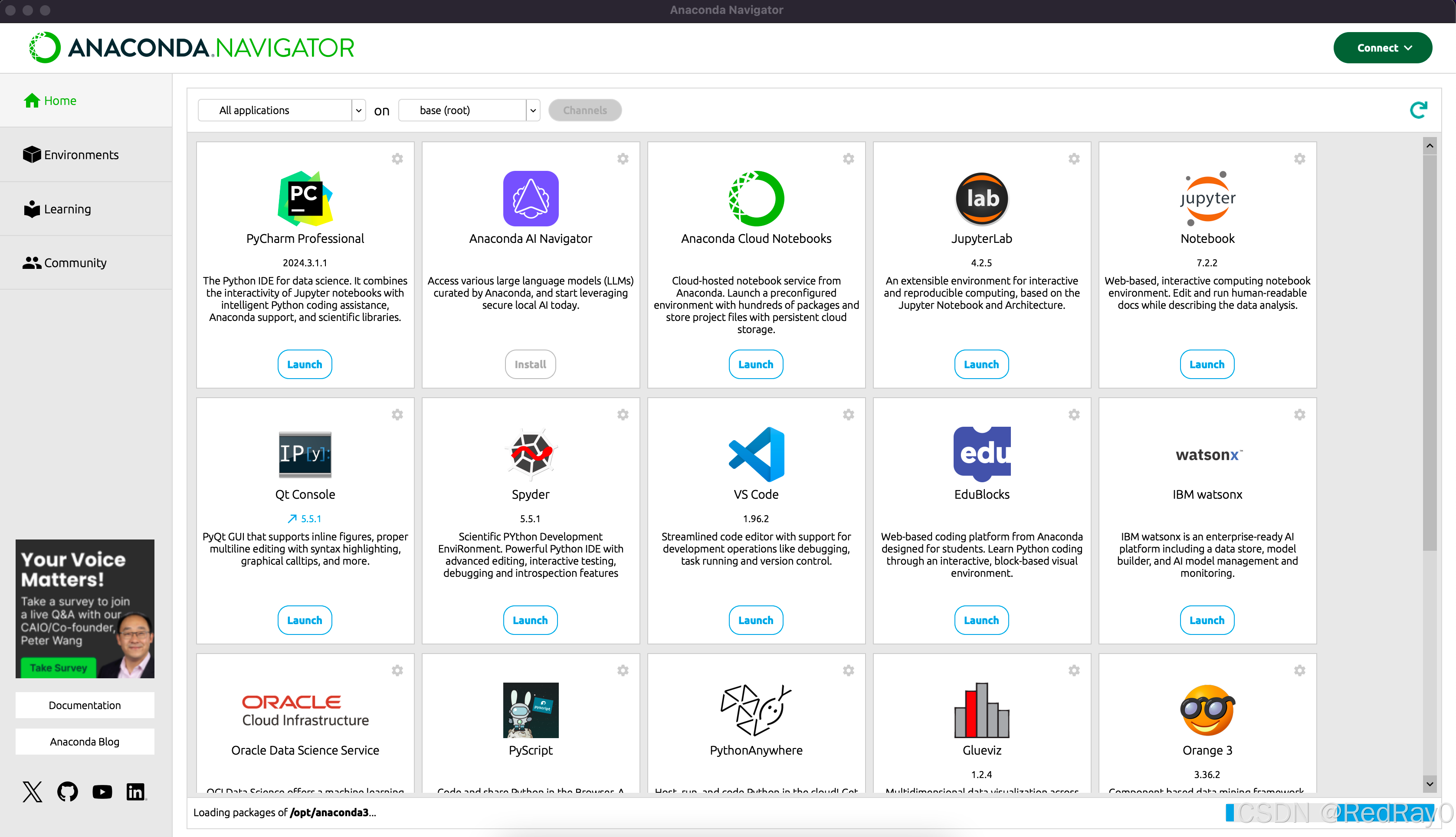Click the PyCharm version 2024.3.1.1 text
1456x837 pixels.
click(x=305, y=263)
